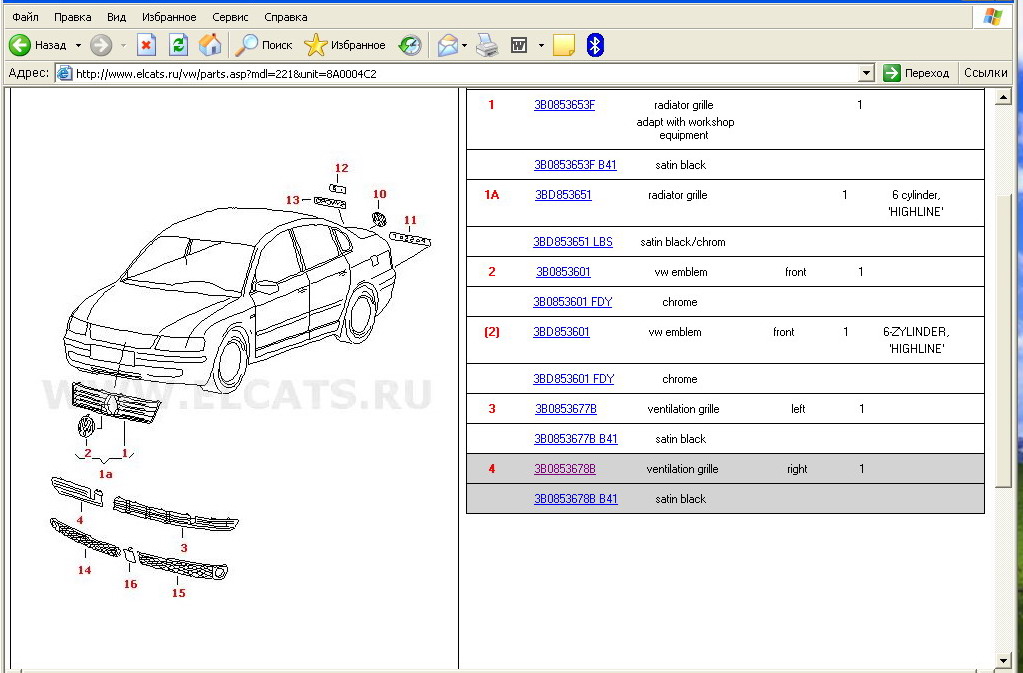The height and width of the screenshot is (673, 1023).
Task: Open the Справка menu
Action: click(x=286, y=17)
